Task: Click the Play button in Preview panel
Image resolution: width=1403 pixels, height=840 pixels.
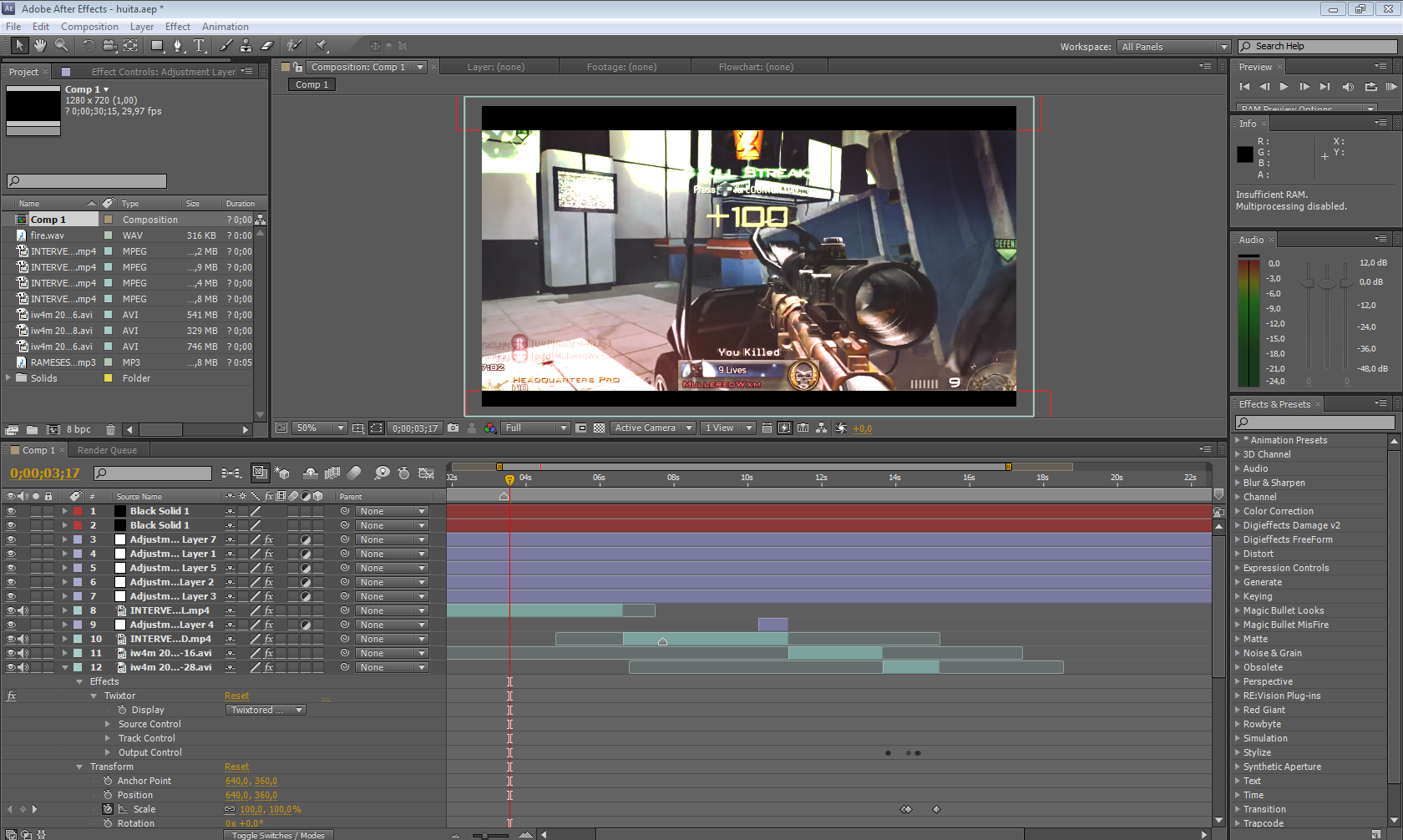Action: [1284, 87]
